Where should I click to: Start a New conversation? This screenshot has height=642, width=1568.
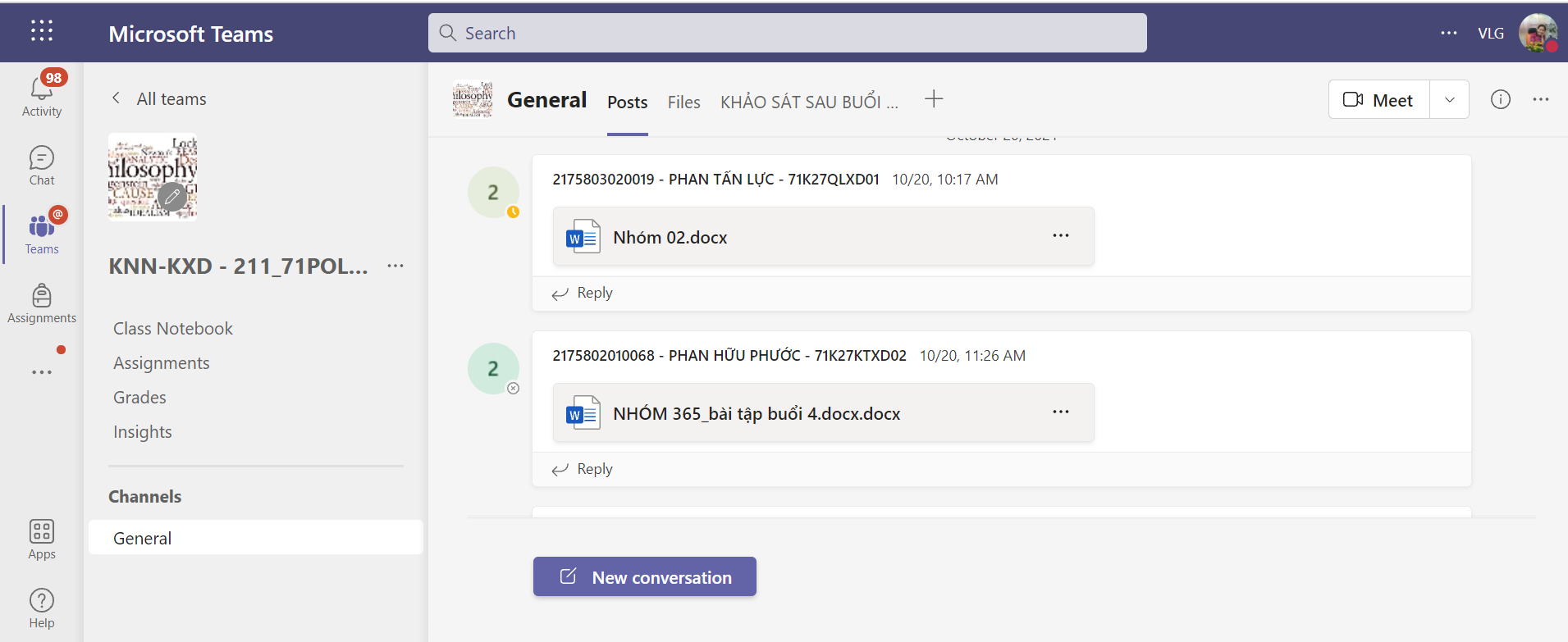(645, 576)
